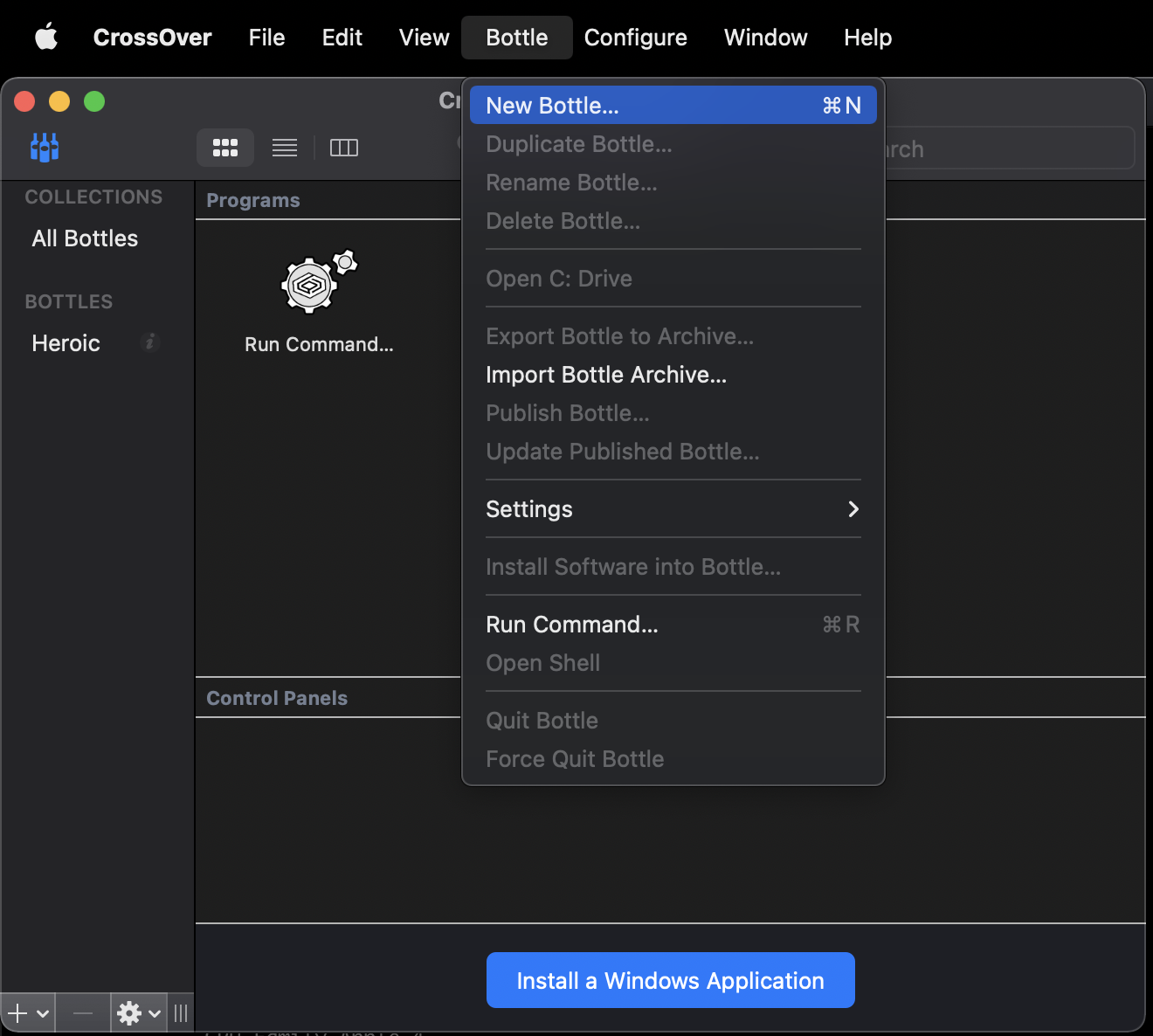Click the green zoom window button
Screen dimensions: 1153x1036
point(94,101)
